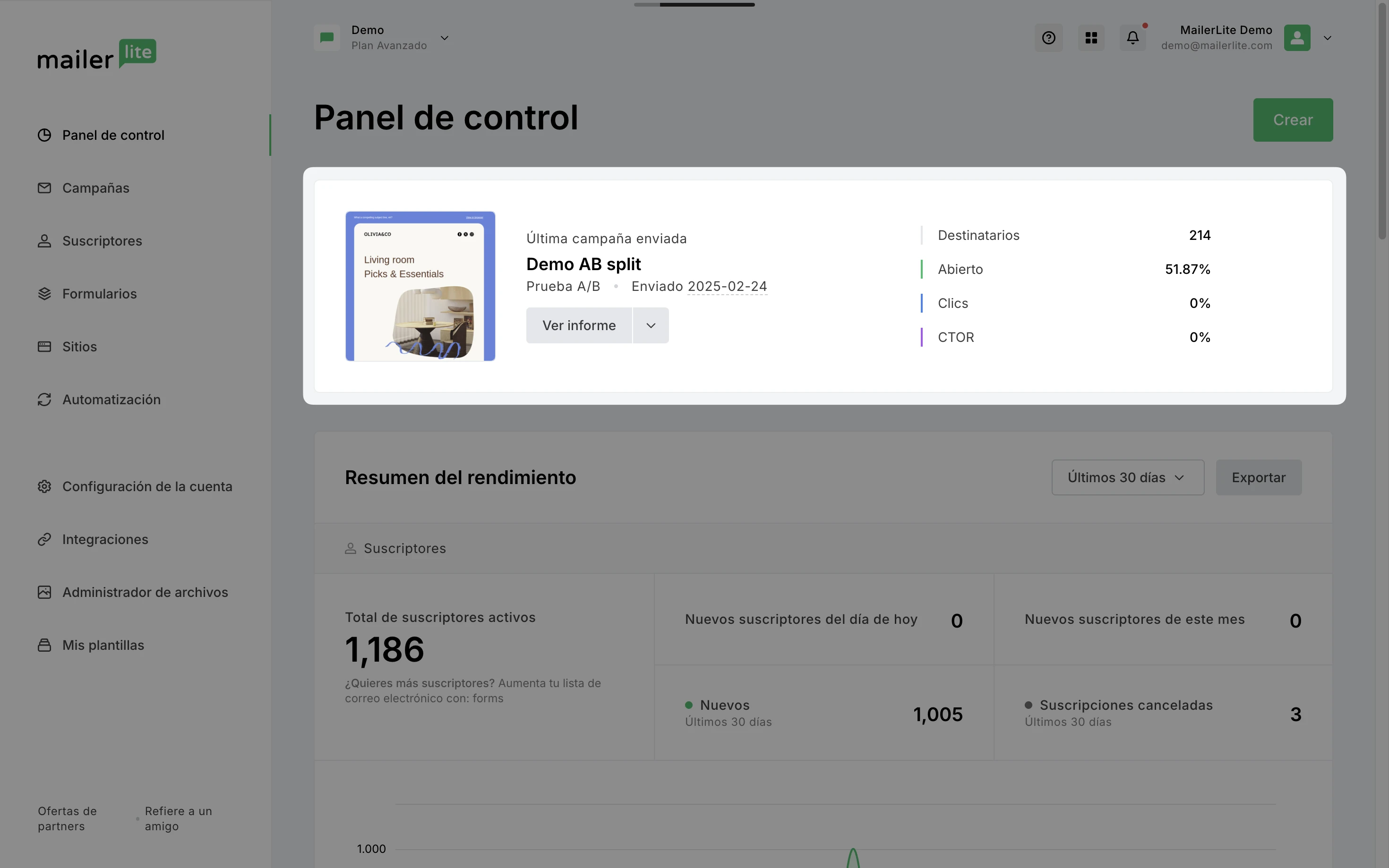Open the Living room campaign thumbnail
The image size is (1389, 868).
click(420, 286)
